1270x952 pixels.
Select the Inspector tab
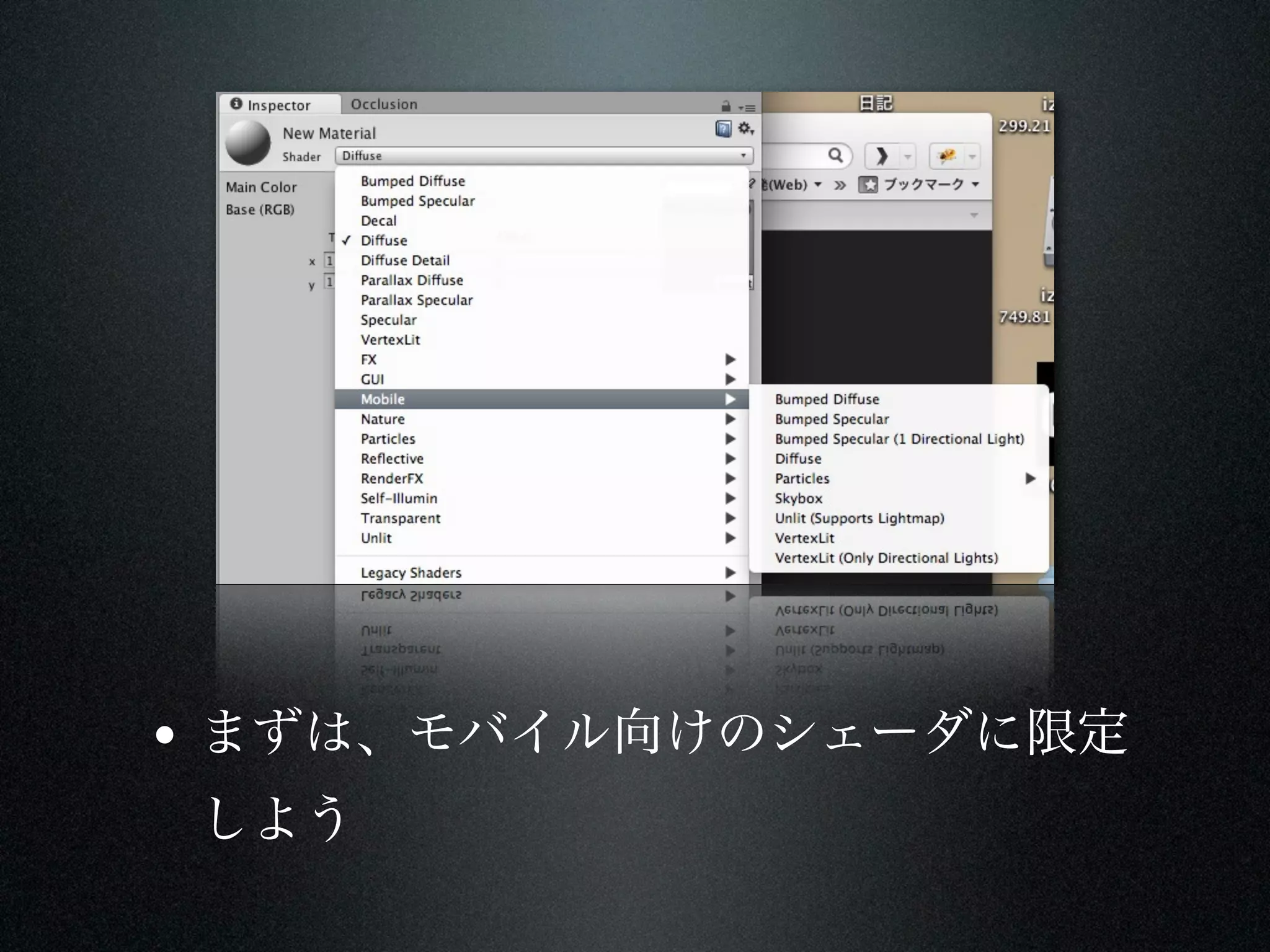pyautogui.click(x=278, y=105)
